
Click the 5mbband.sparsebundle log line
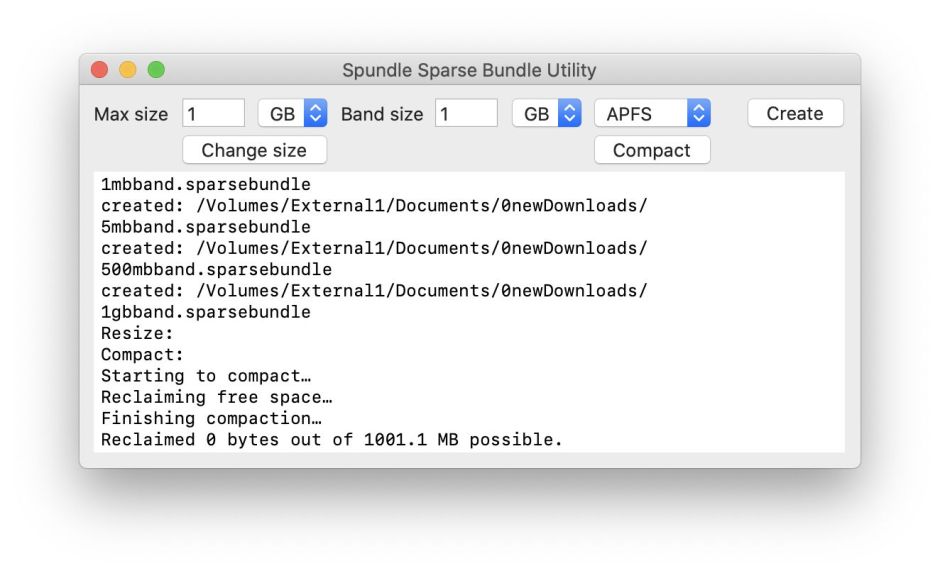click(206, 227)
